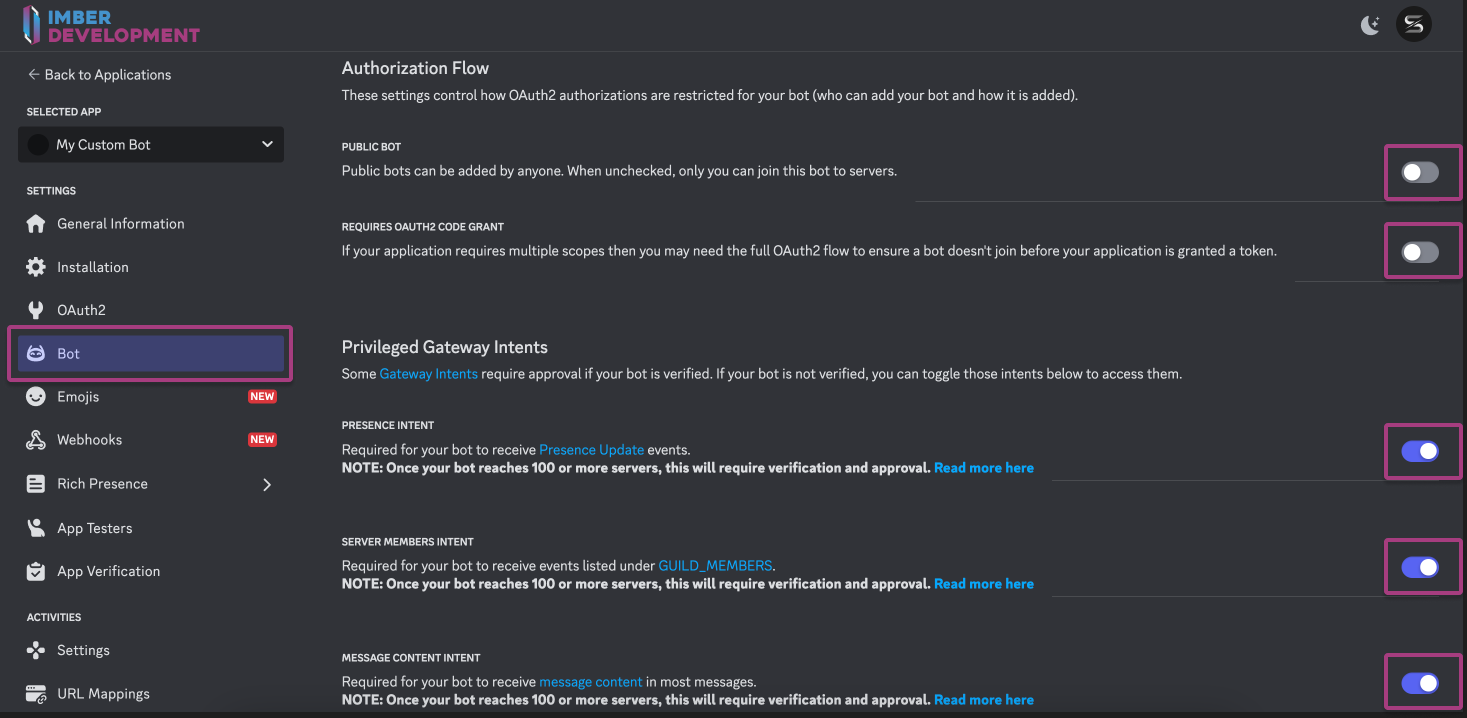Open Activities Settings menu item
The image size is (1467, 718).
click(83, 650)
